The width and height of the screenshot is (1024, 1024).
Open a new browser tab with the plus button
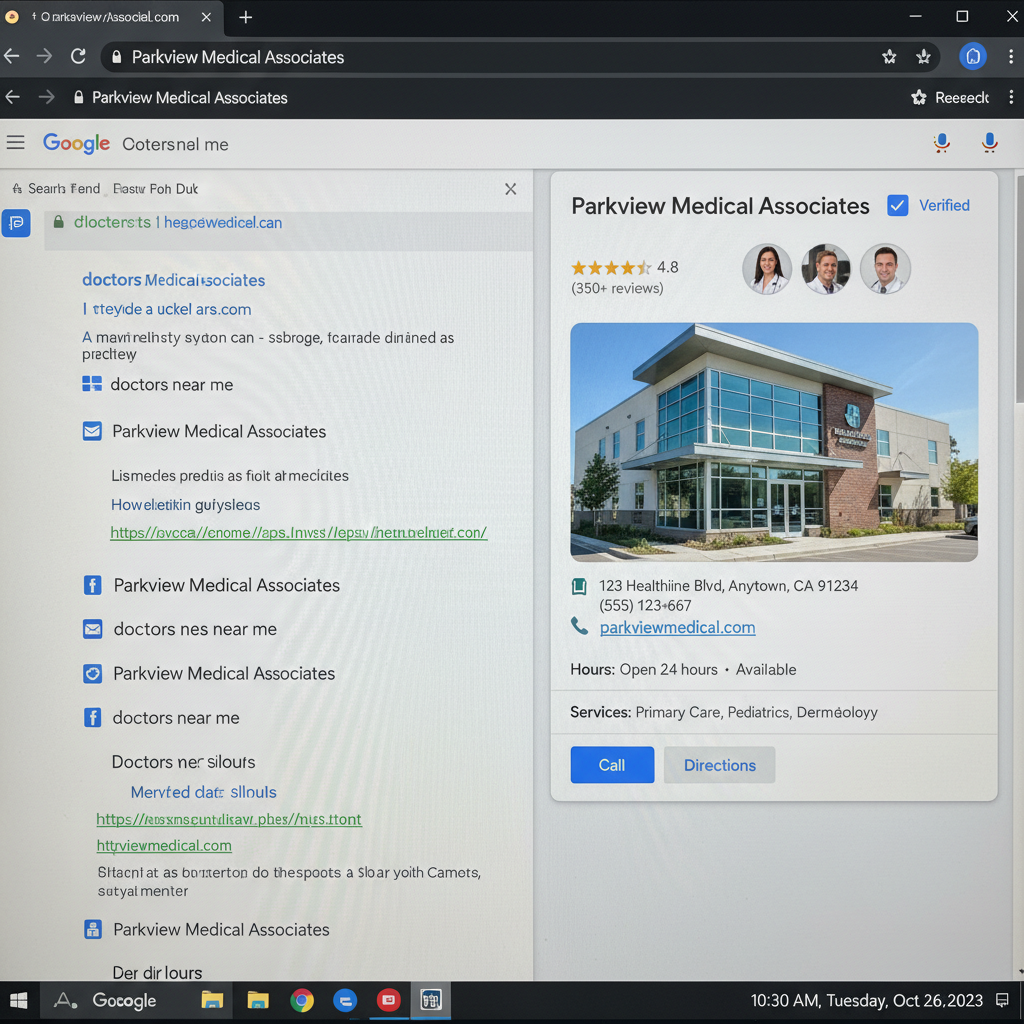click(x=246, y=17)
